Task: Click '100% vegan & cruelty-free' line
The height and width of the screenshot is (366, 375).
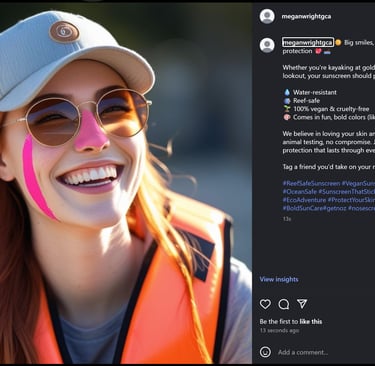Action: [x=331, y=109]
